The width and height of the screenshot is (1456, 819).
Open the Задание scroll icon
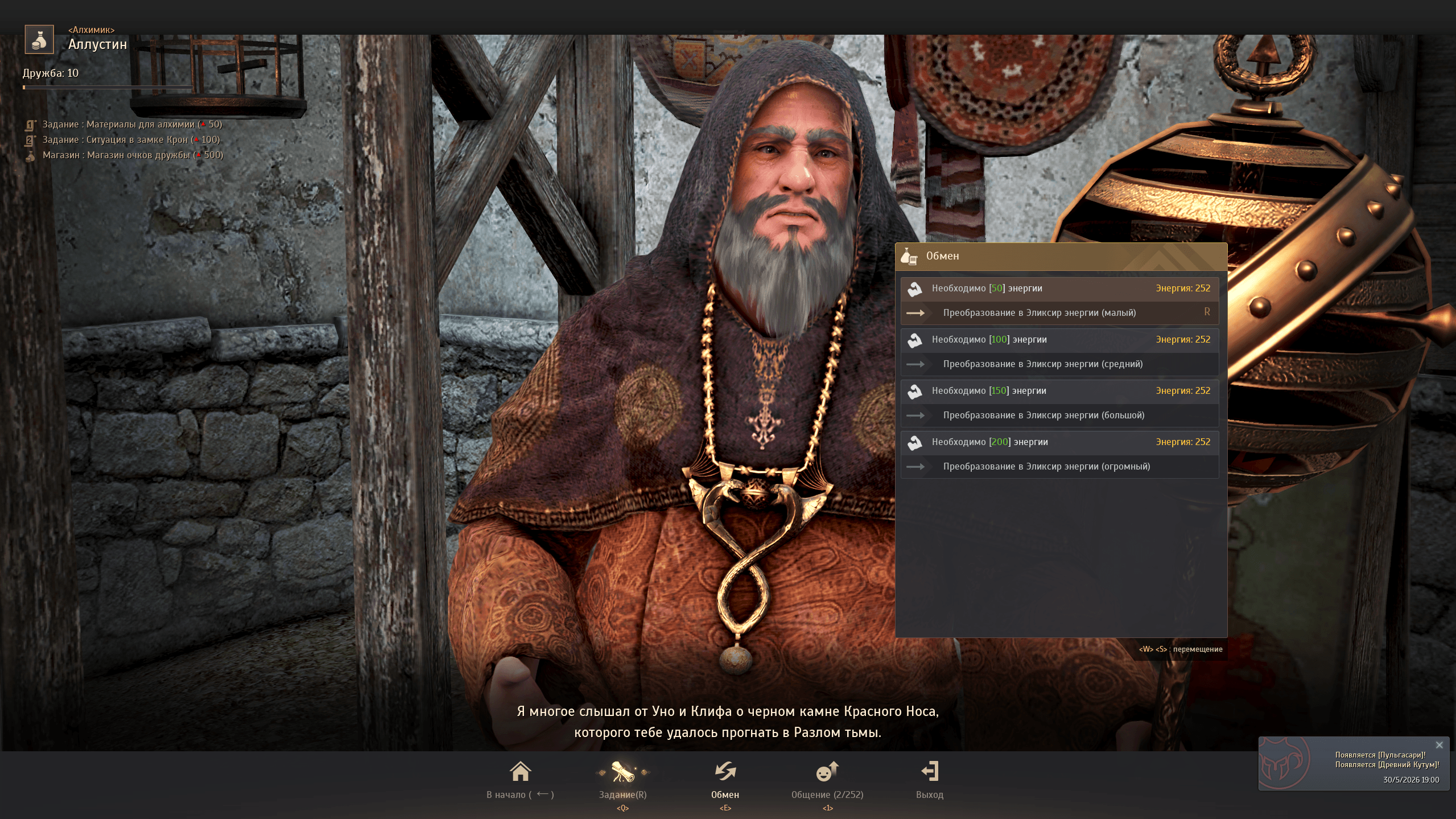623,772
